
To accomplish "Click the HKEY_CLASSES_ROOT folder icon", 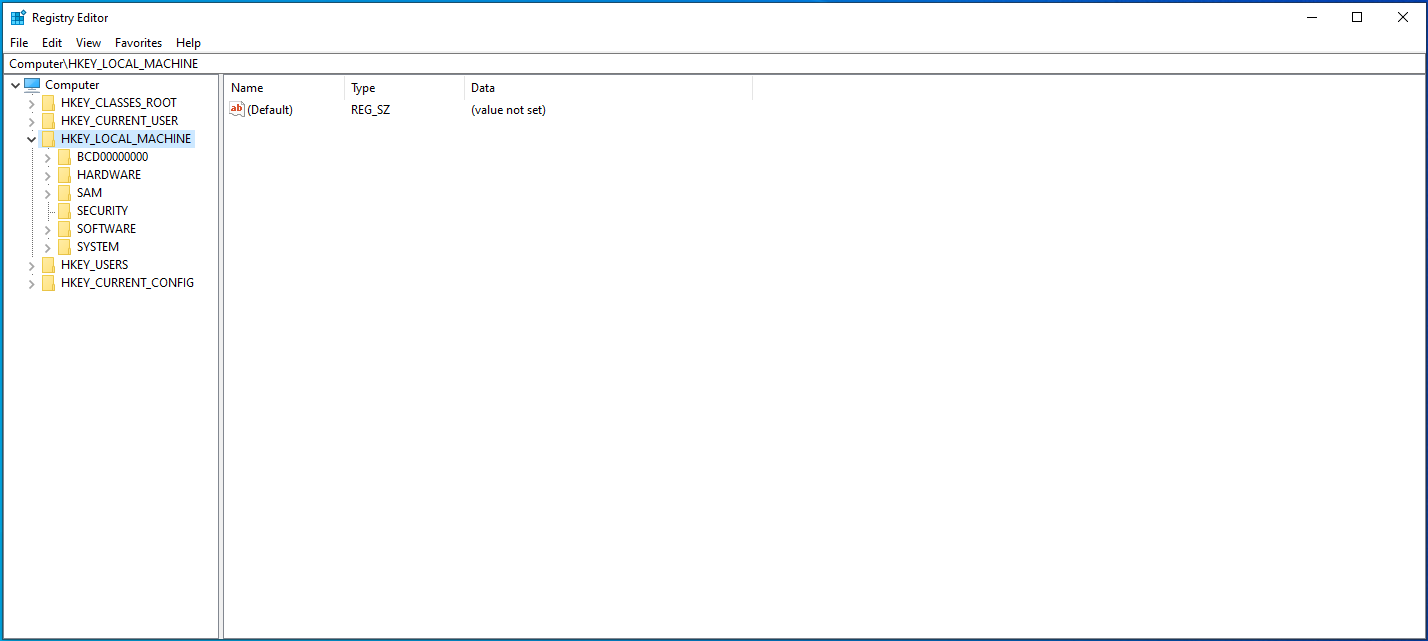I will tap(48, 103).
